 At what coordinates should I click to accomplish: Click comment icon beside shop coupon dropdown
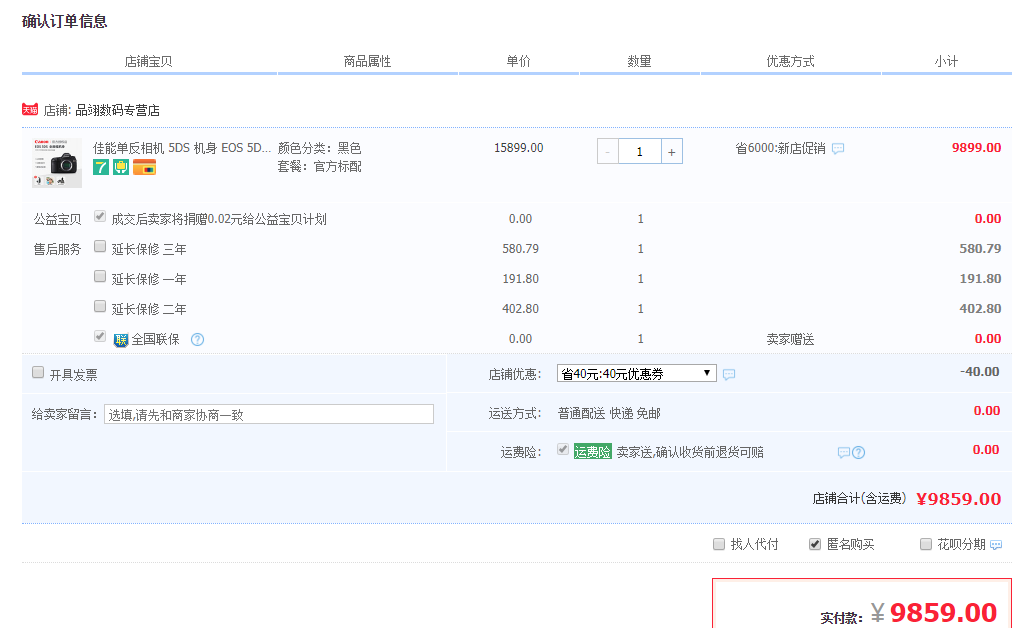point(729,375)
